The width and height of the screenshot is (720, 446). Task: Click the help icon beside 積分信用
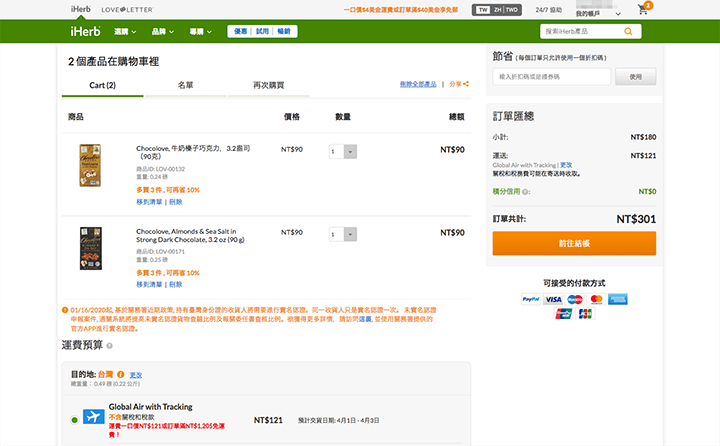(x=525, y=192)
